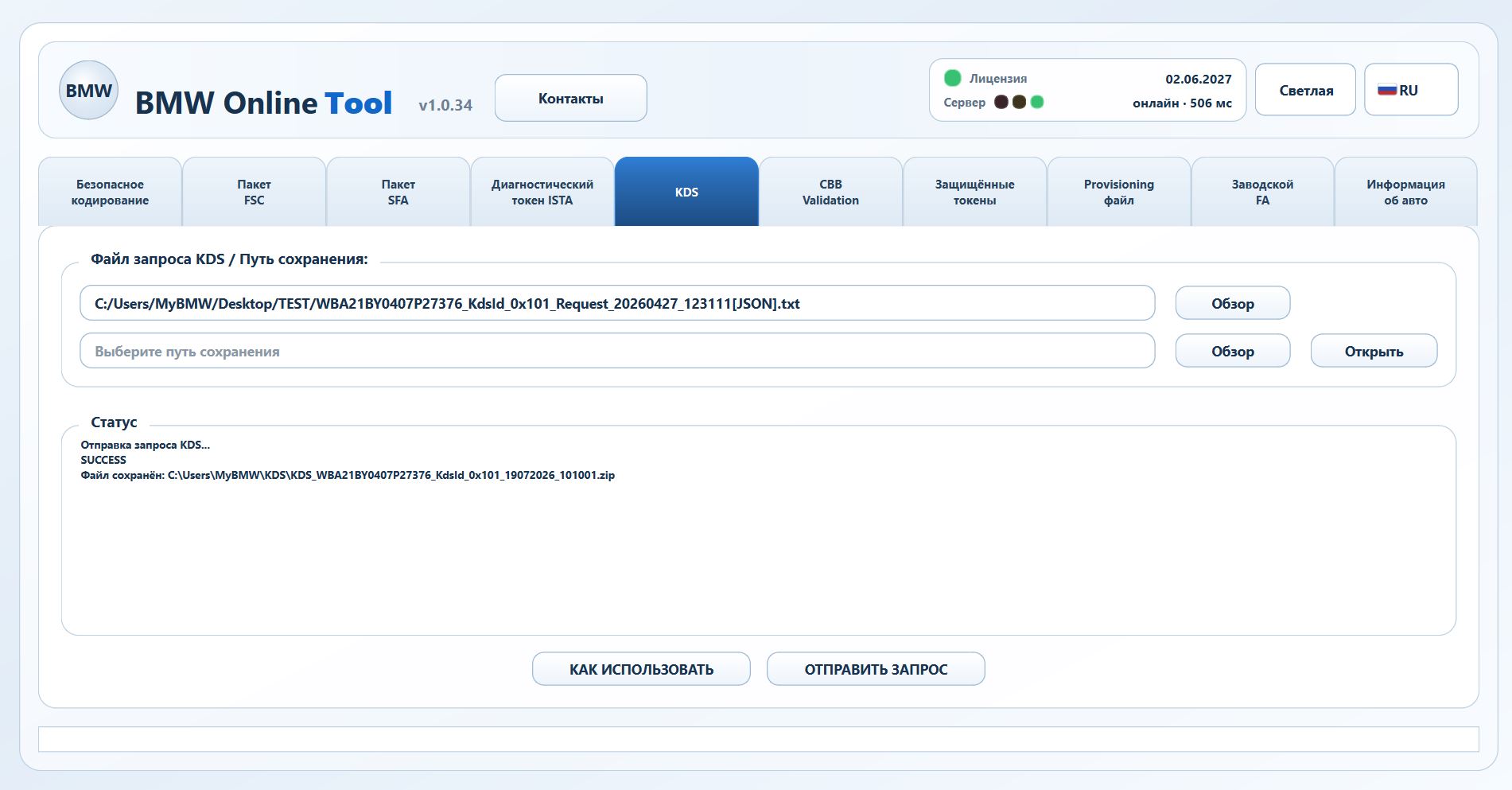Switch to the Безопасное кодирование tab

[110, 192]
